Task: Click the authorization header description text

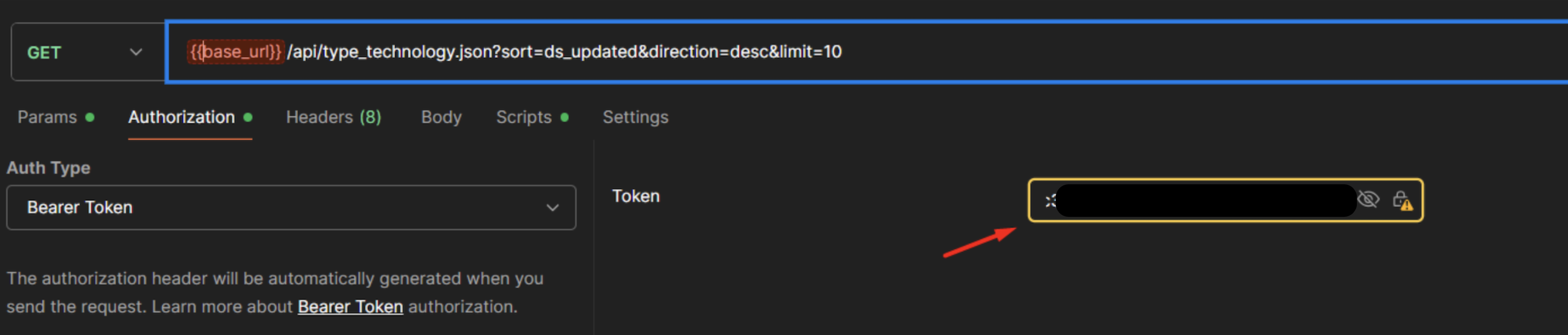Action: [x=274, y=279]
